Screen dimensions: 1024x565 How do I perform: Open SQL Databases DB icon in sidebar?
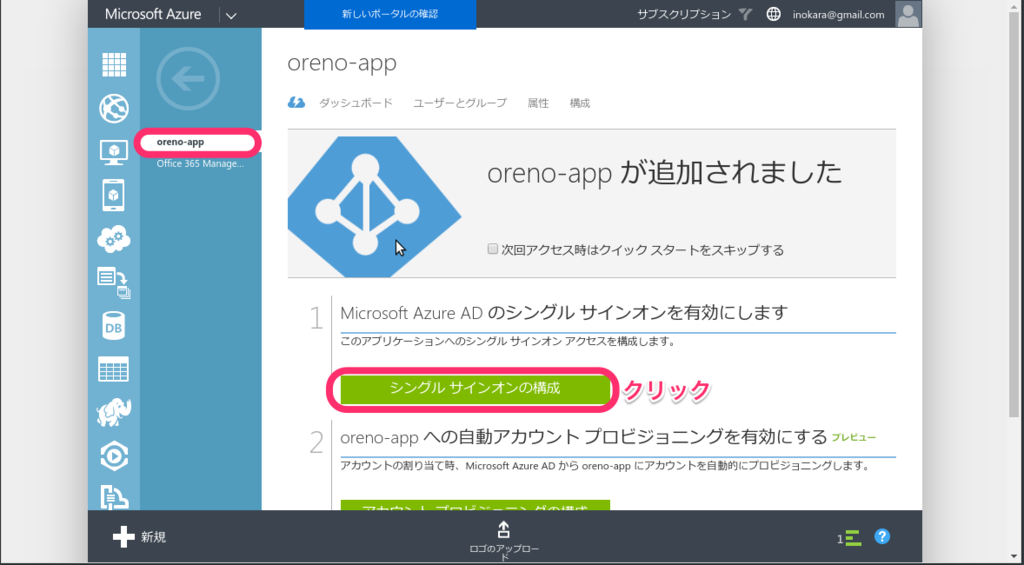[114, 326]
